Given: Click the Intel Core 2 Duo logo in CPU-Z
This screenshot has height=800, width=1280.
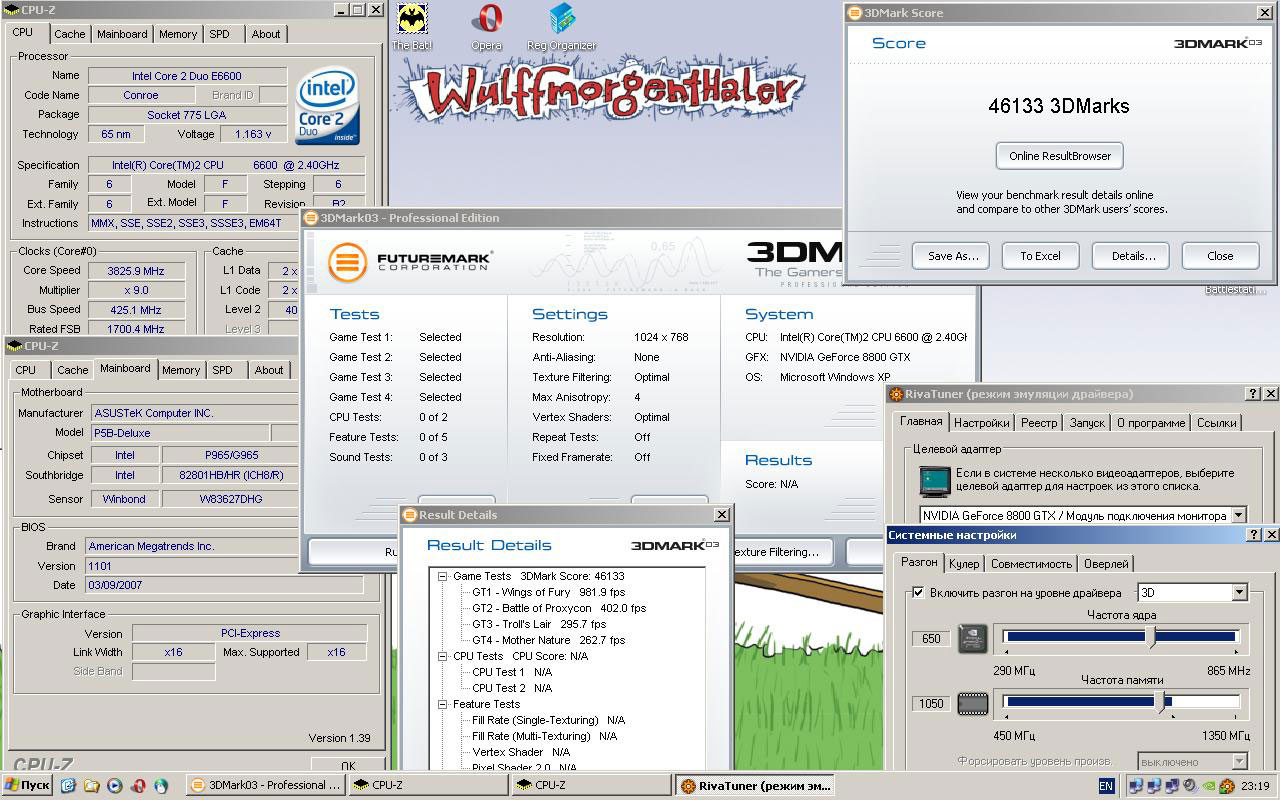Looking at the screenshot, I should [328, 105].
